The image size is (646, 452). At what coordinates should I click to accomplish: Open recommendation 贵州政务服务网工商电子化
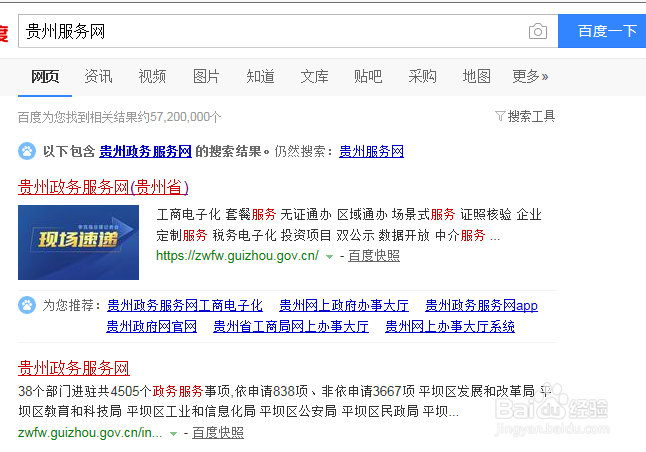(185, 306)
